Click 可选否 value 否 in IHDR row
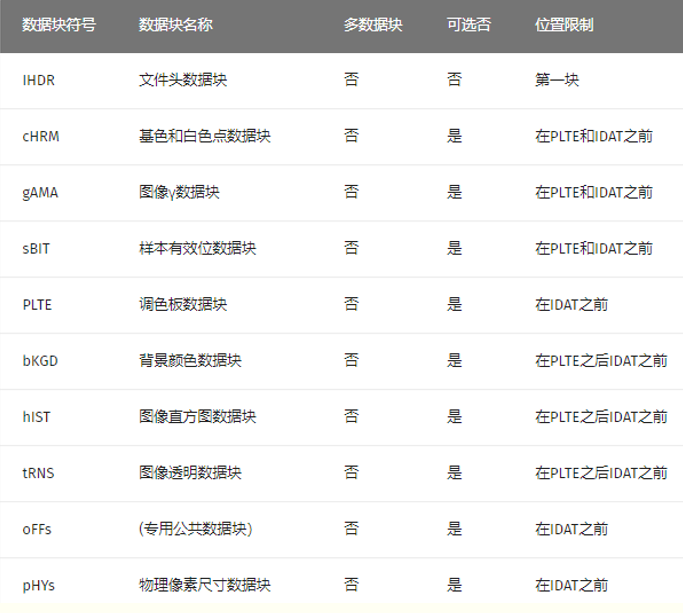Viewport: 683px width, 613px height. (x=454, y=80)
